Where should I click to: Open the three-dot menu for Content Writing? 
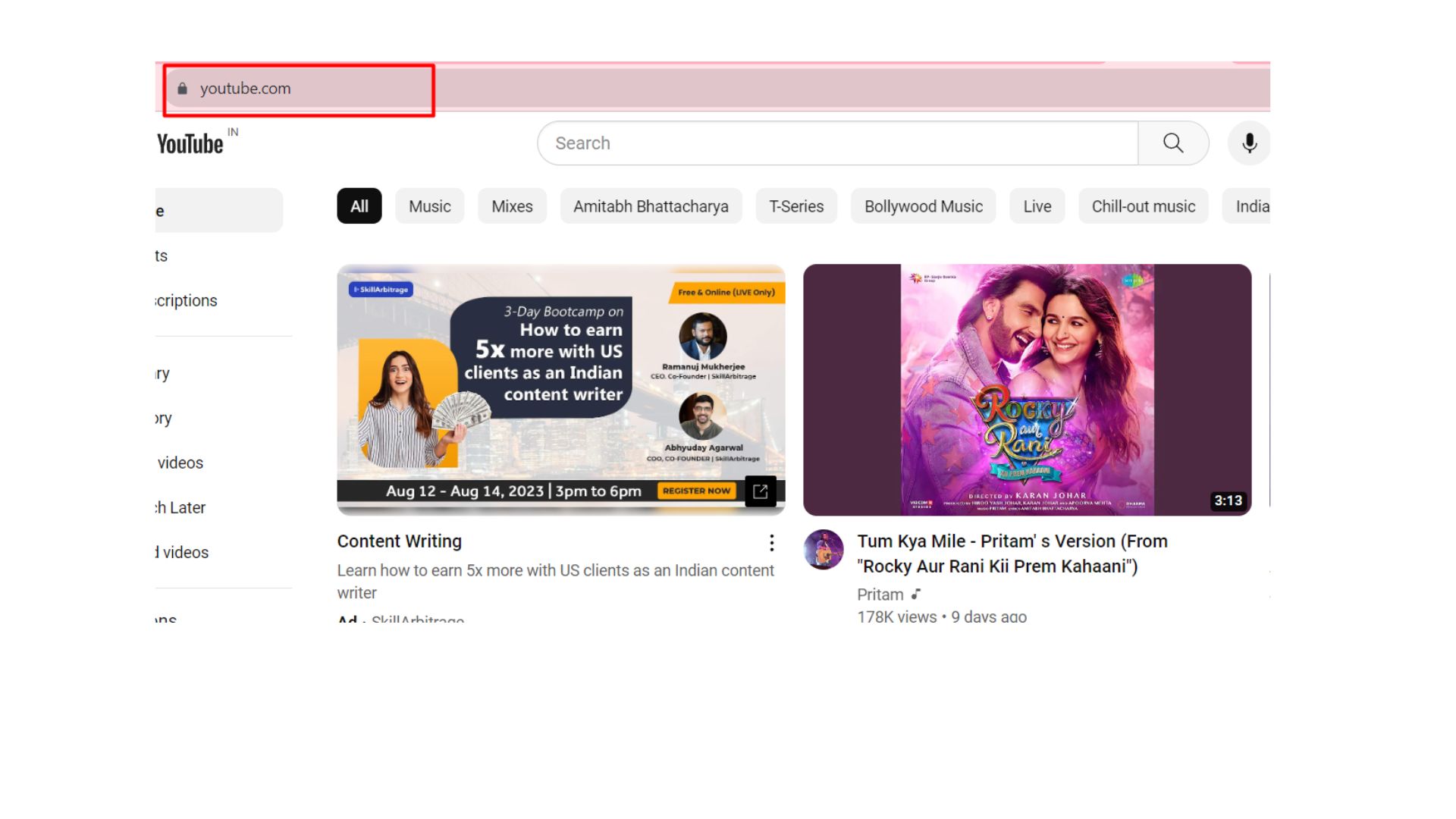pos(771,543)
